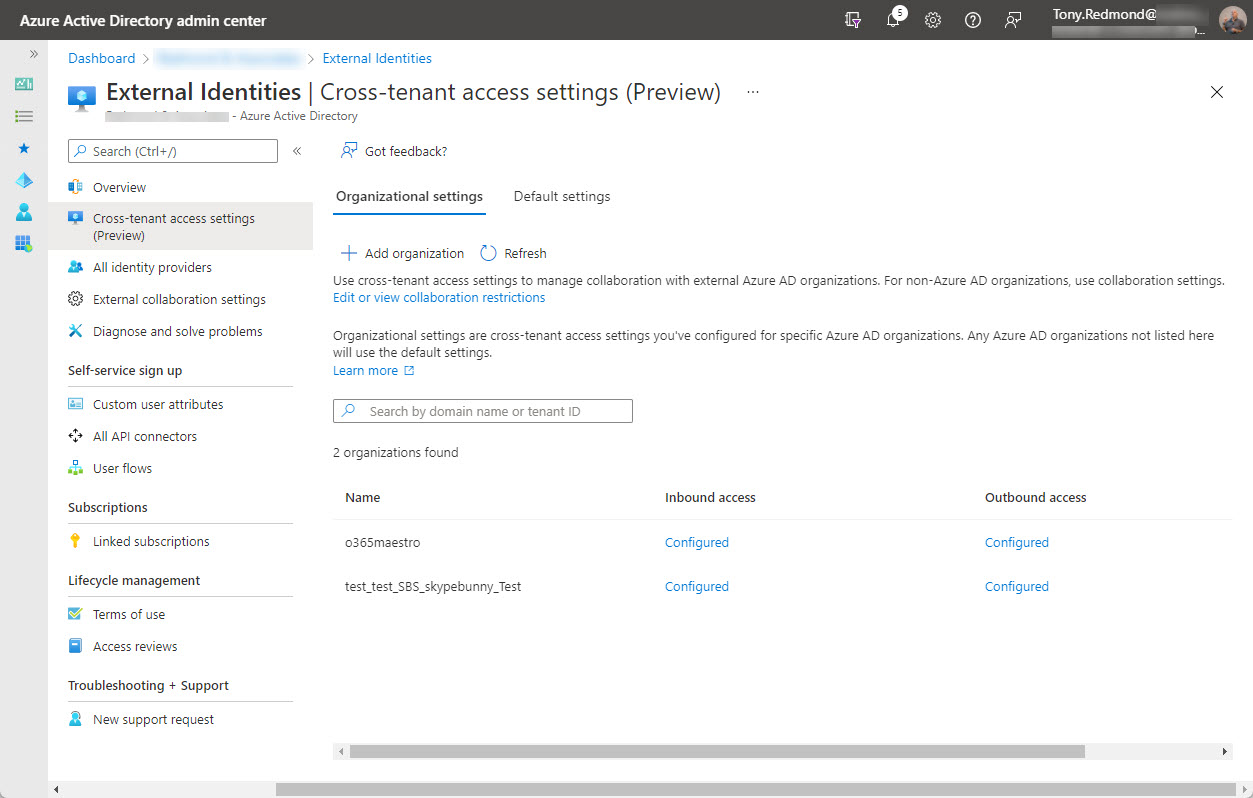Open o365maestro Outbound access Configured link
1253x798 pixels.
(1017, 543)
